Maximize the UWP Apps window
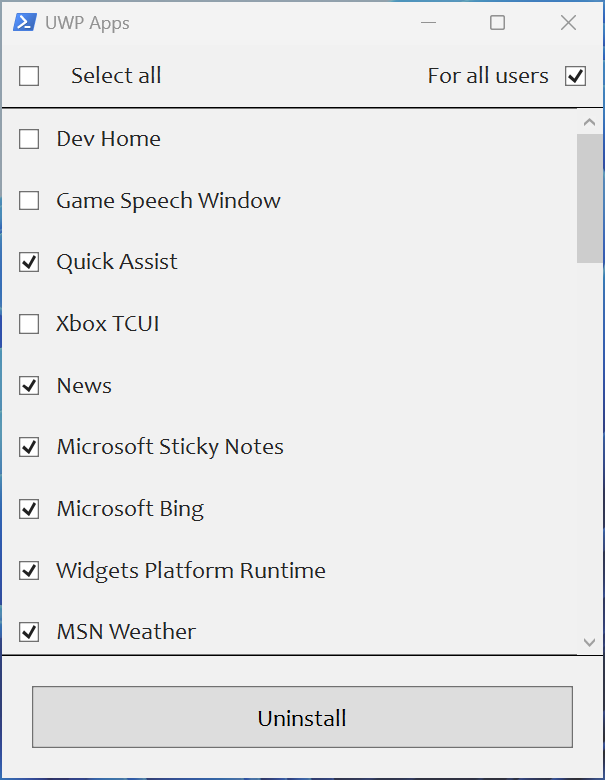This screenshot has height=780, width=605. (497, 23)
